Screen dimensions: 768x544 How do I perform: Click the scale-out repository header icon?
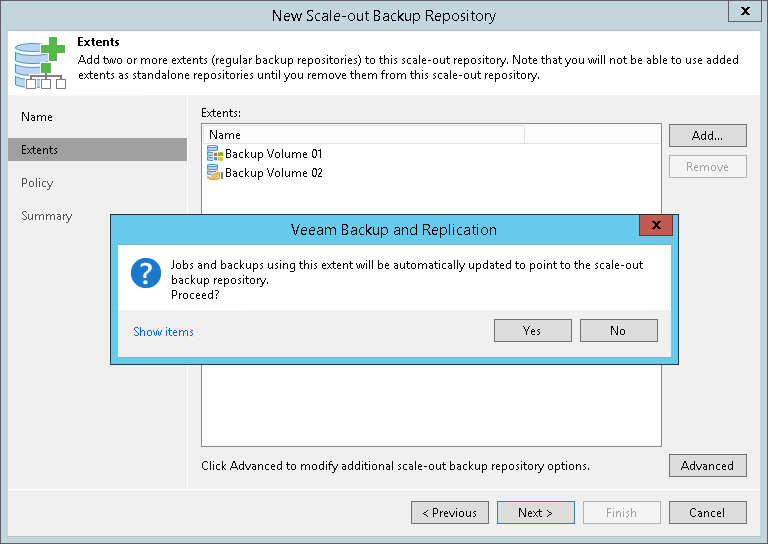coord(40,61)
